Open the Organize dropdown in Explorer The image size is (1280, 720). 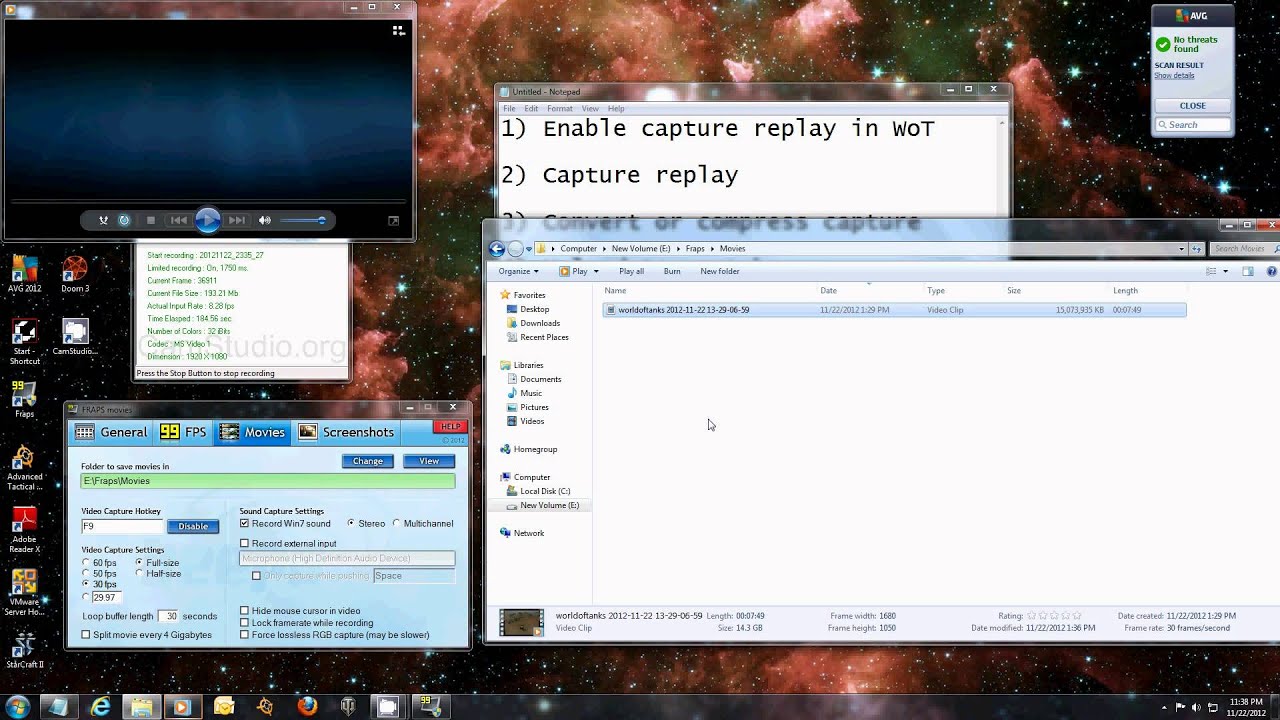click(x=518, y=271)
